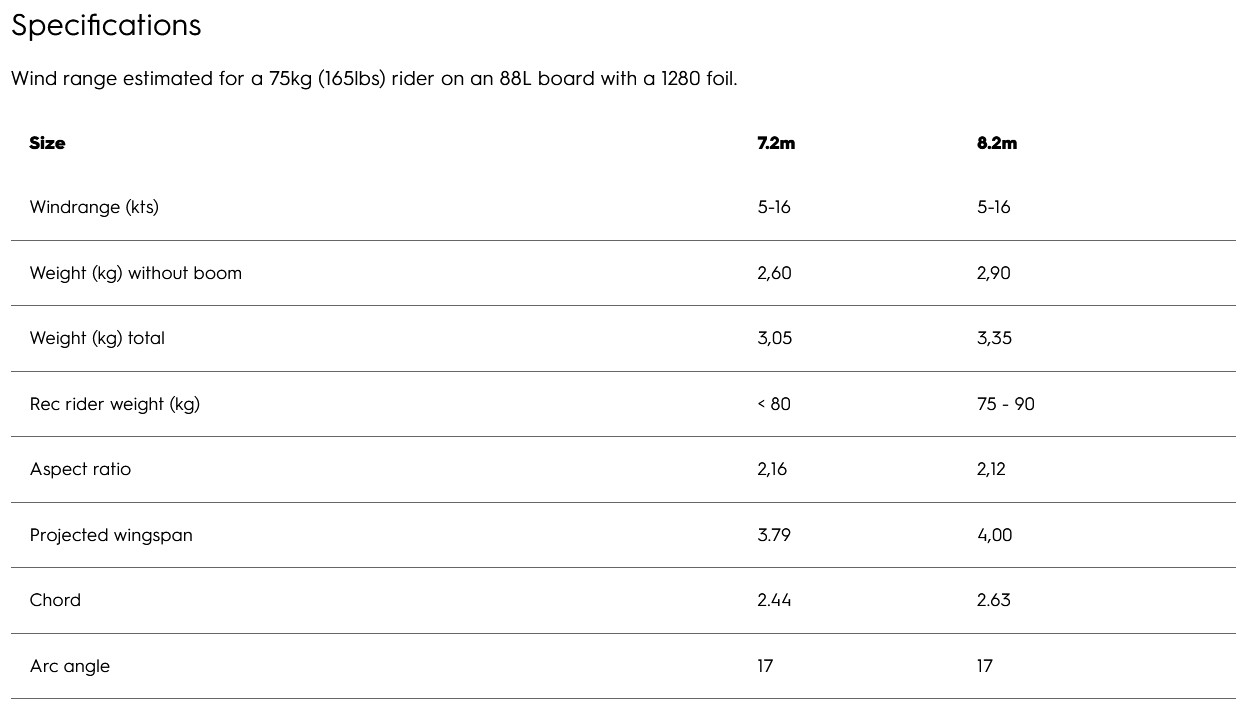Select the Size header cell
The image size is (1248, 706).
point(47,143)
